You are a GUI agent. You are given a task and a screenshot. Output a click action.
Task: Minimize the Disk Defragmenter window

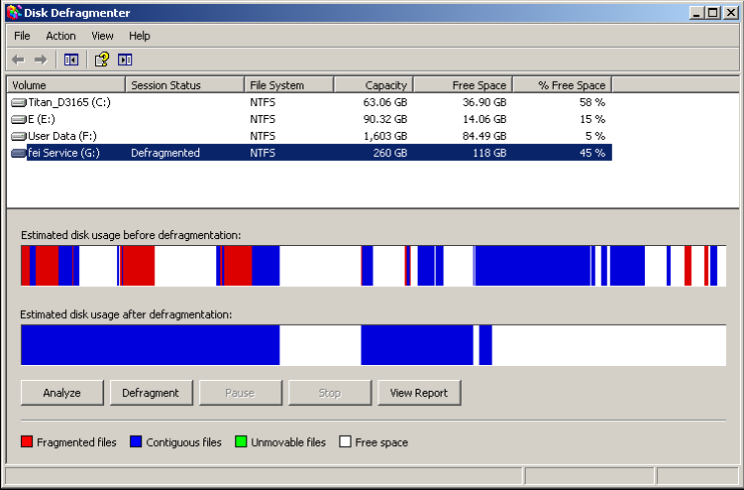pyautogui.click(x=696, y=13)
